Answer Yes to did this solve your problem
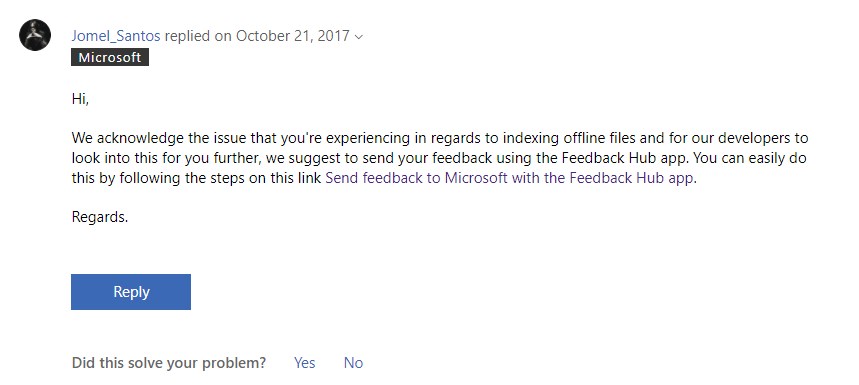Image resolution: width=859 pixels, height=385 pixels. point(305,363)
